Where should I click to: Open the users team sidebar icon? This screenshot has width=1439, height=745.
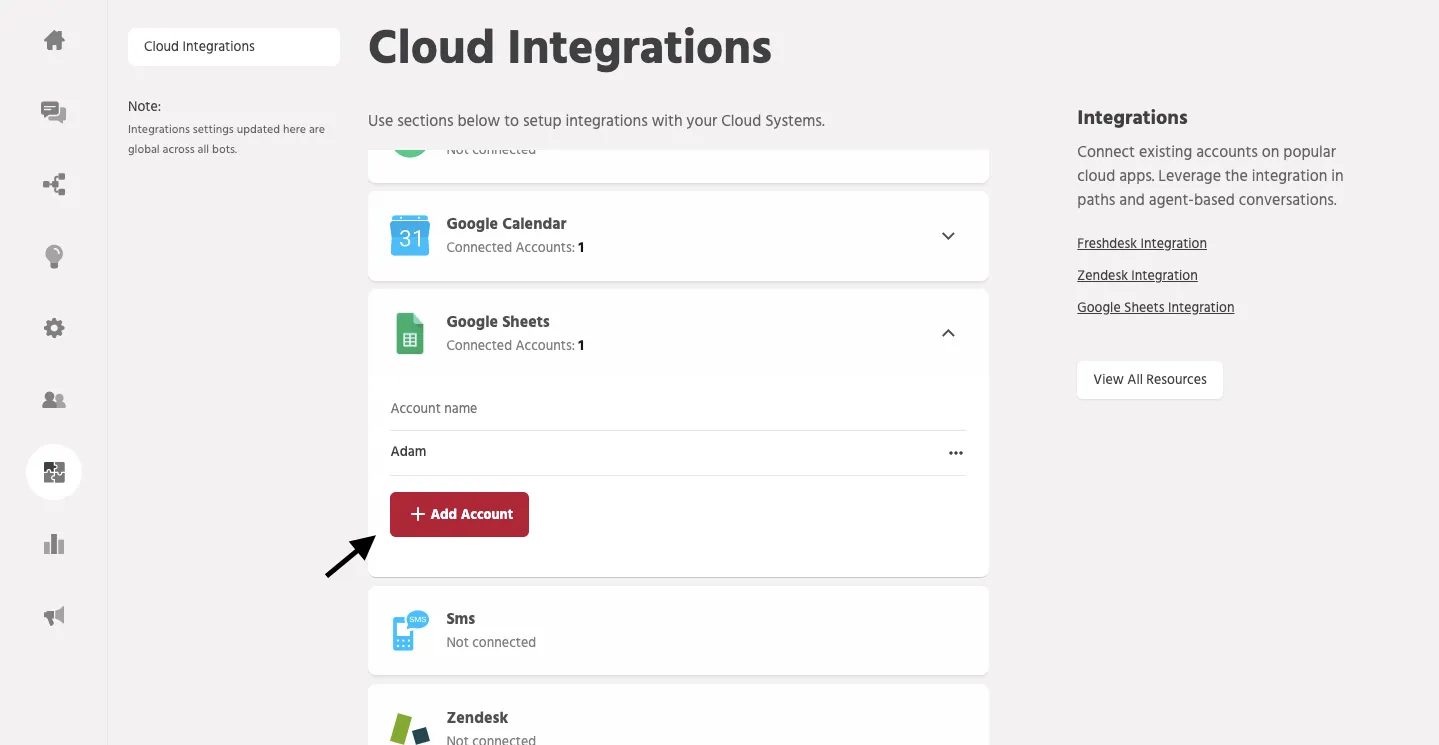click(x=54, y=400)
